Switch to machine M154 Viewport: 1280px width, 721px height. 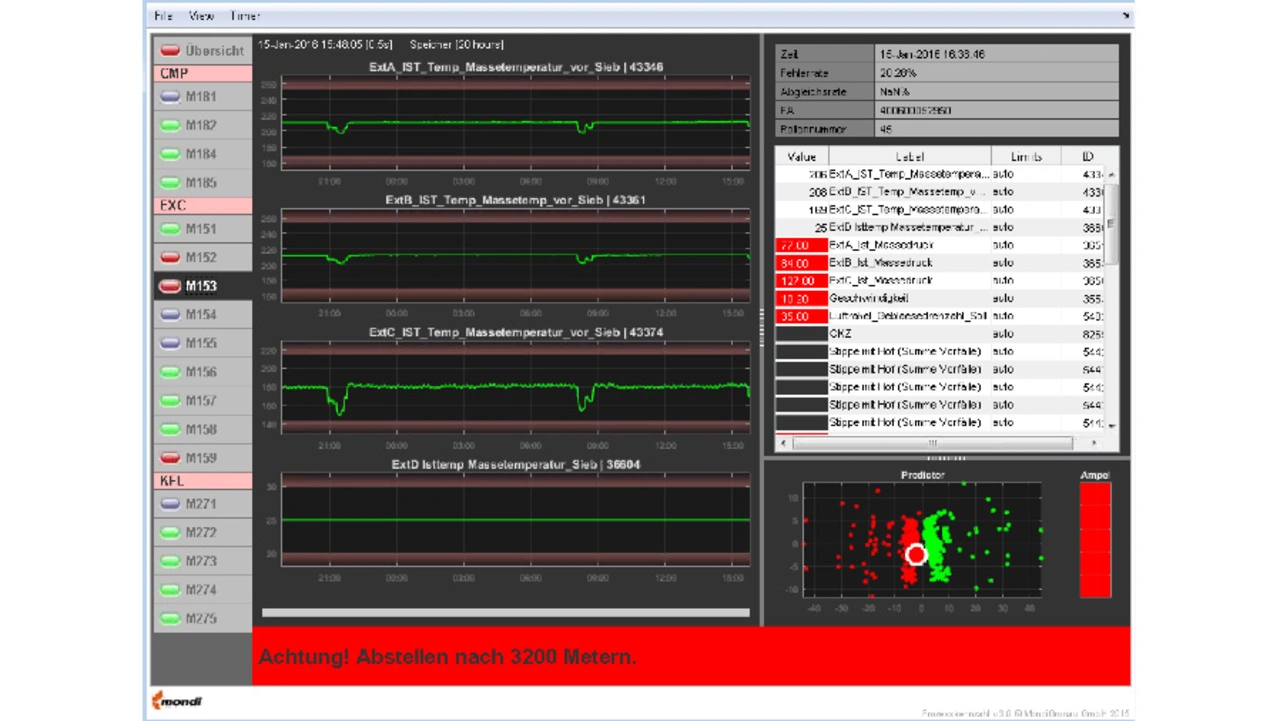202,314
